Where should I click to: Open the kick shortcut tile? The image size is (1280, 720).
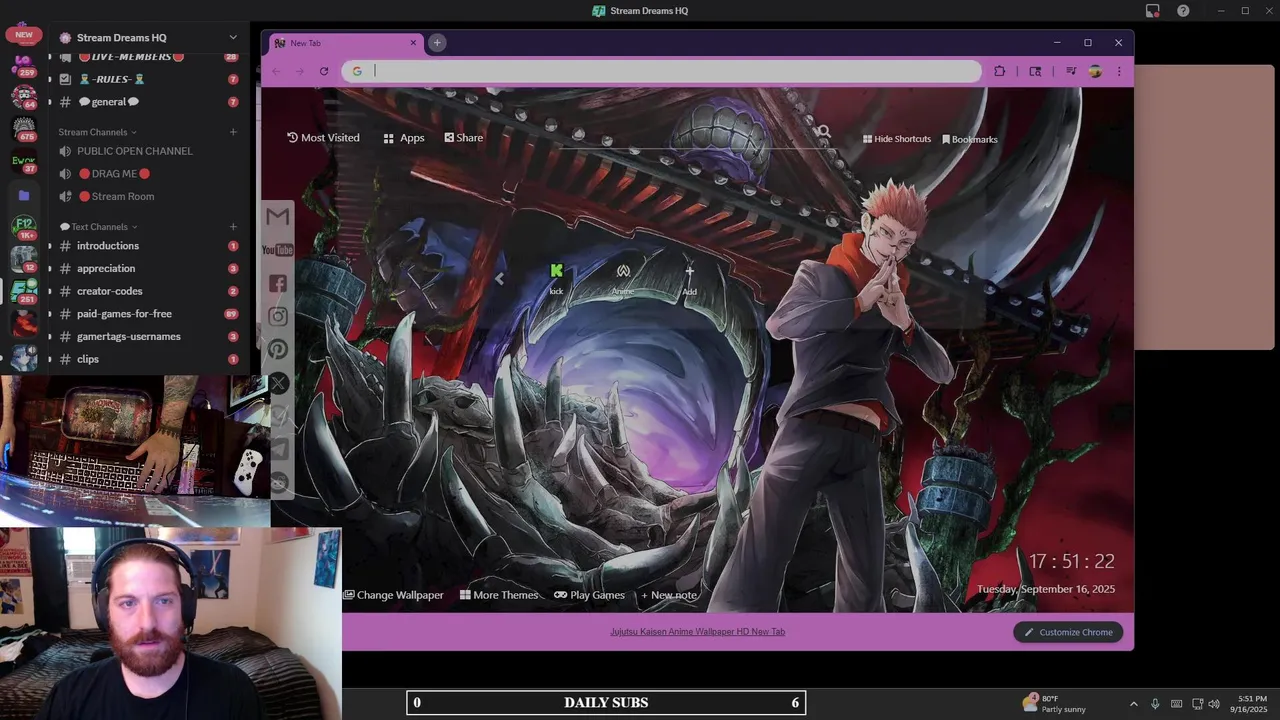(556, 278)
